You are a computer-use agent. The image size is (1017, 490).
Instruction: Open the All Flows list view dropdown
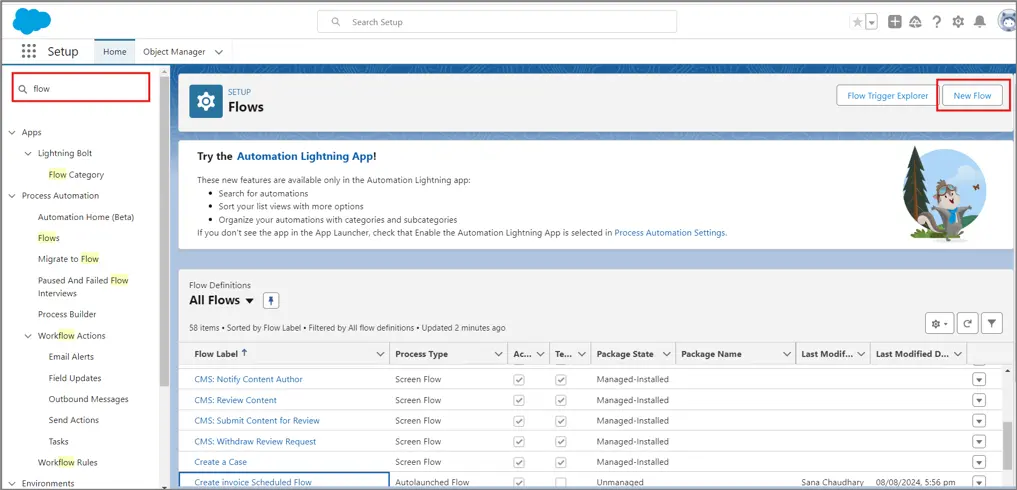[x=250, y=301]
